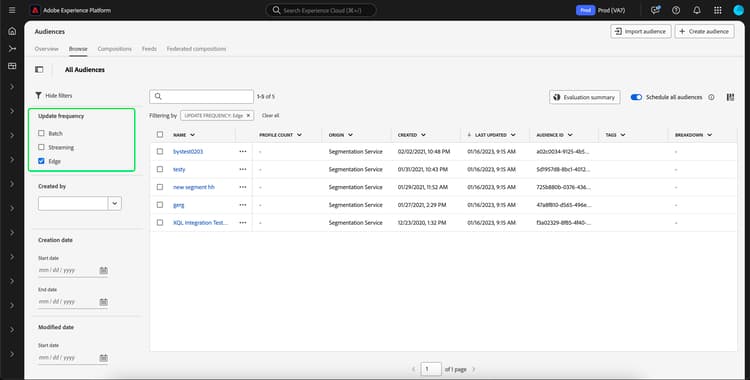Open the Help question mark icon
Viewport: 750px width, 380px height.
[x=676, y=10]
